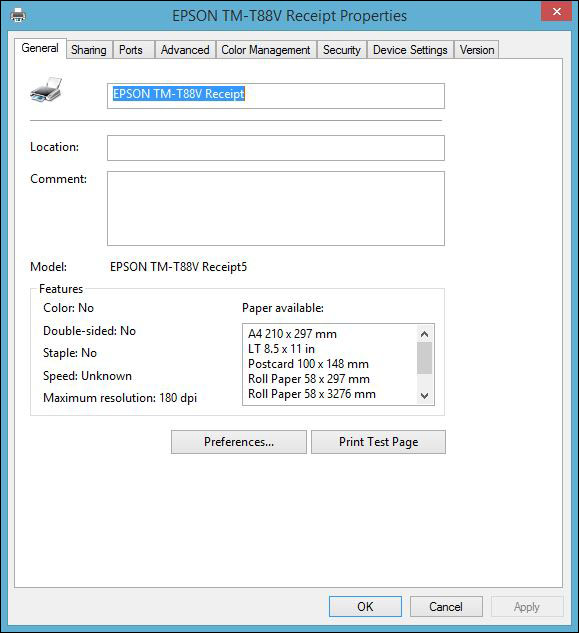
Task: Click the Speed: Unknown text
Action: (x=87, y=376)
